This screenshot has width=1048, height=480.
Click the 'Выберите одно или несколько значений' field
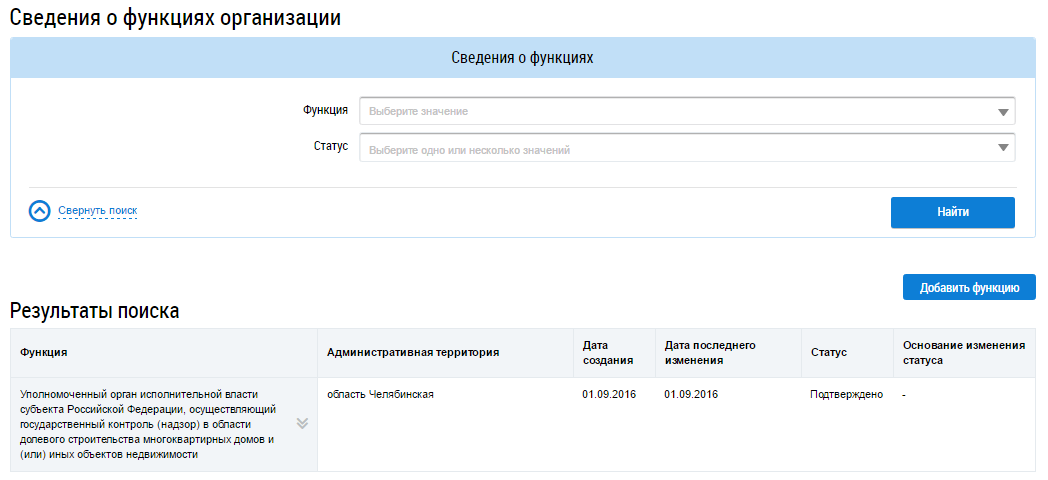click(x=680, y=149)
